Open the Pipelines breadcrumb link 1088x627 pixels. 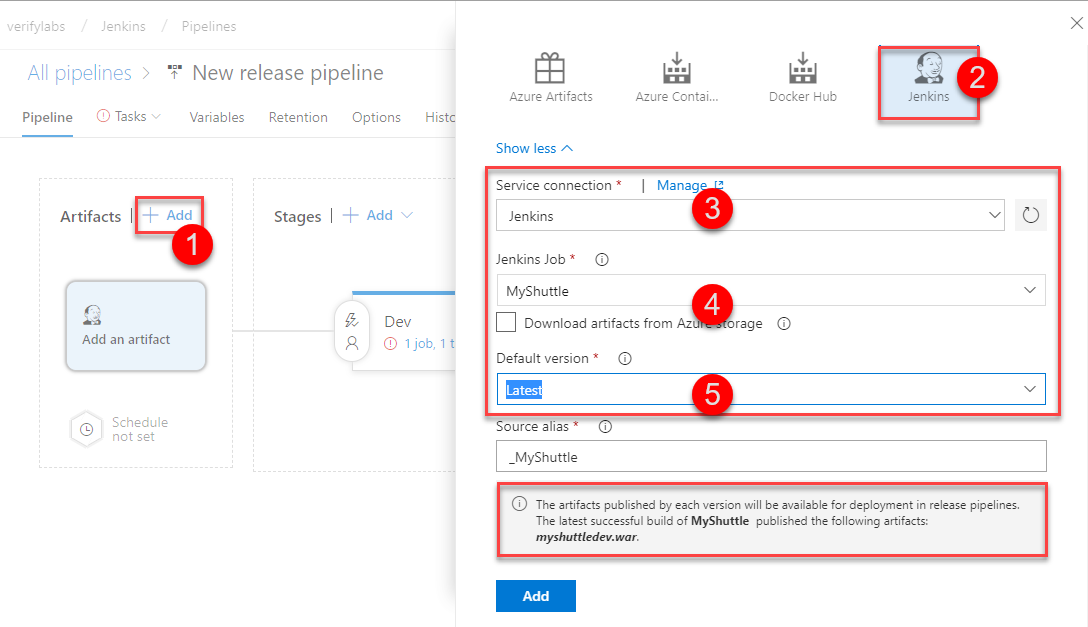pyautogui.click(x=209, y=26)
